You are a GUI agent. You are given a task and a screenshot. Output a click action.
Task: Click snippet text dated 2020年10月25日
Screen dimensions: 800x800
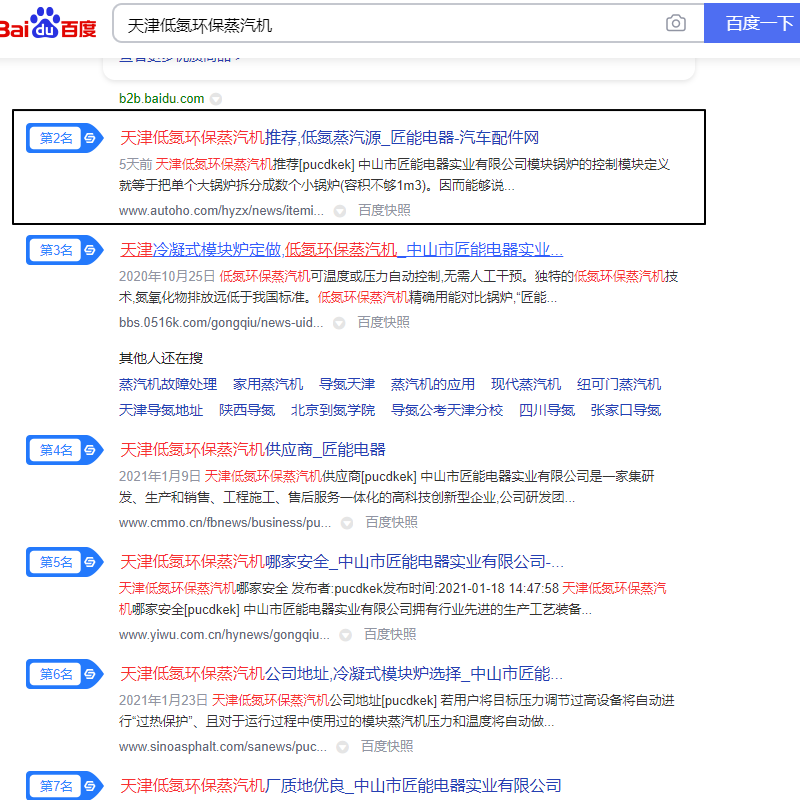(x=398, y=287)
